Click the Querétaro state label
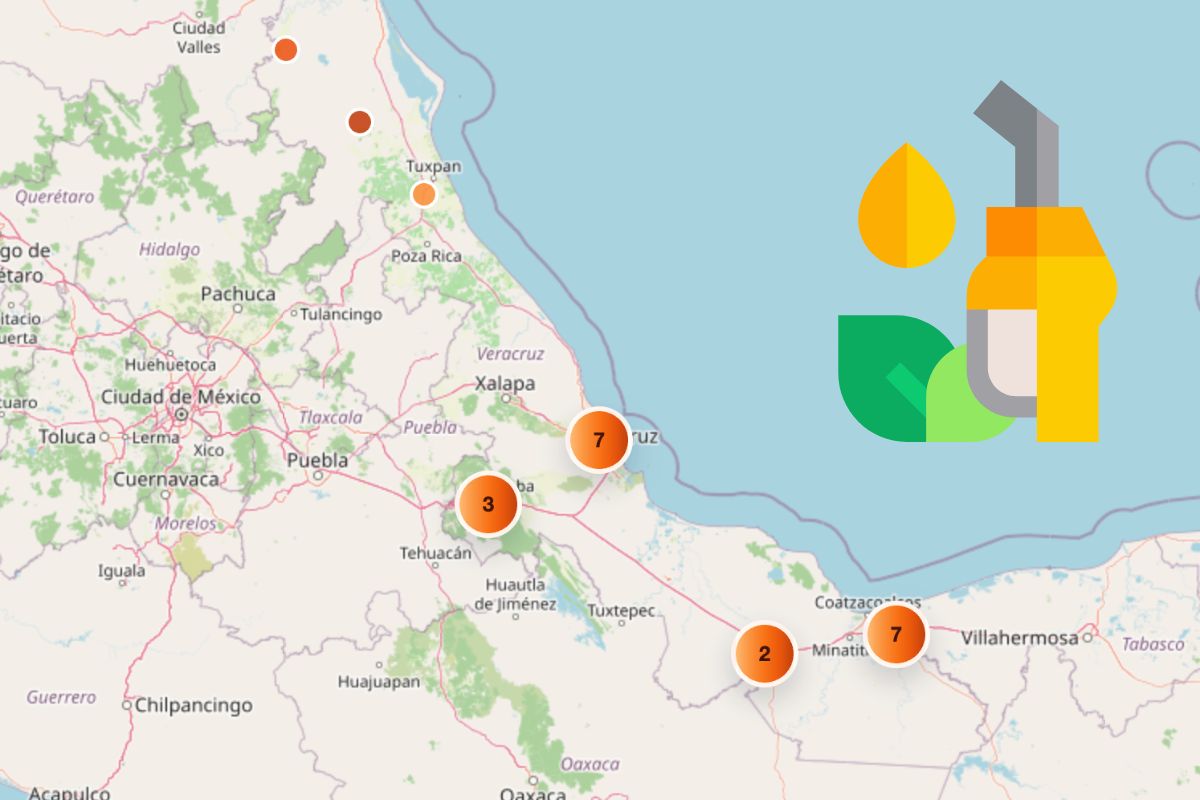The width and height of the screenshot is (1200, 800). tap(54, 197)
